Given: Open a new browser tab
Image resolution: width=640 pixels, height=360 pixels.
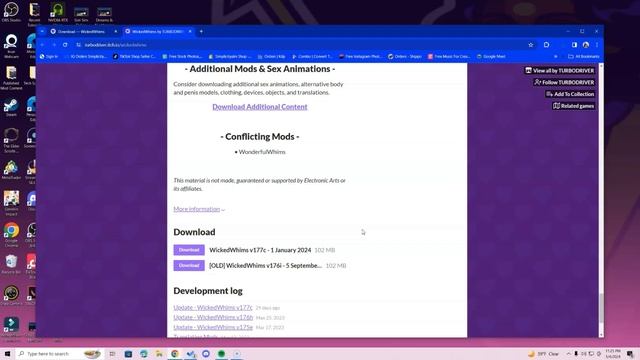Looking at the screenshot, I should pos(201,31).
